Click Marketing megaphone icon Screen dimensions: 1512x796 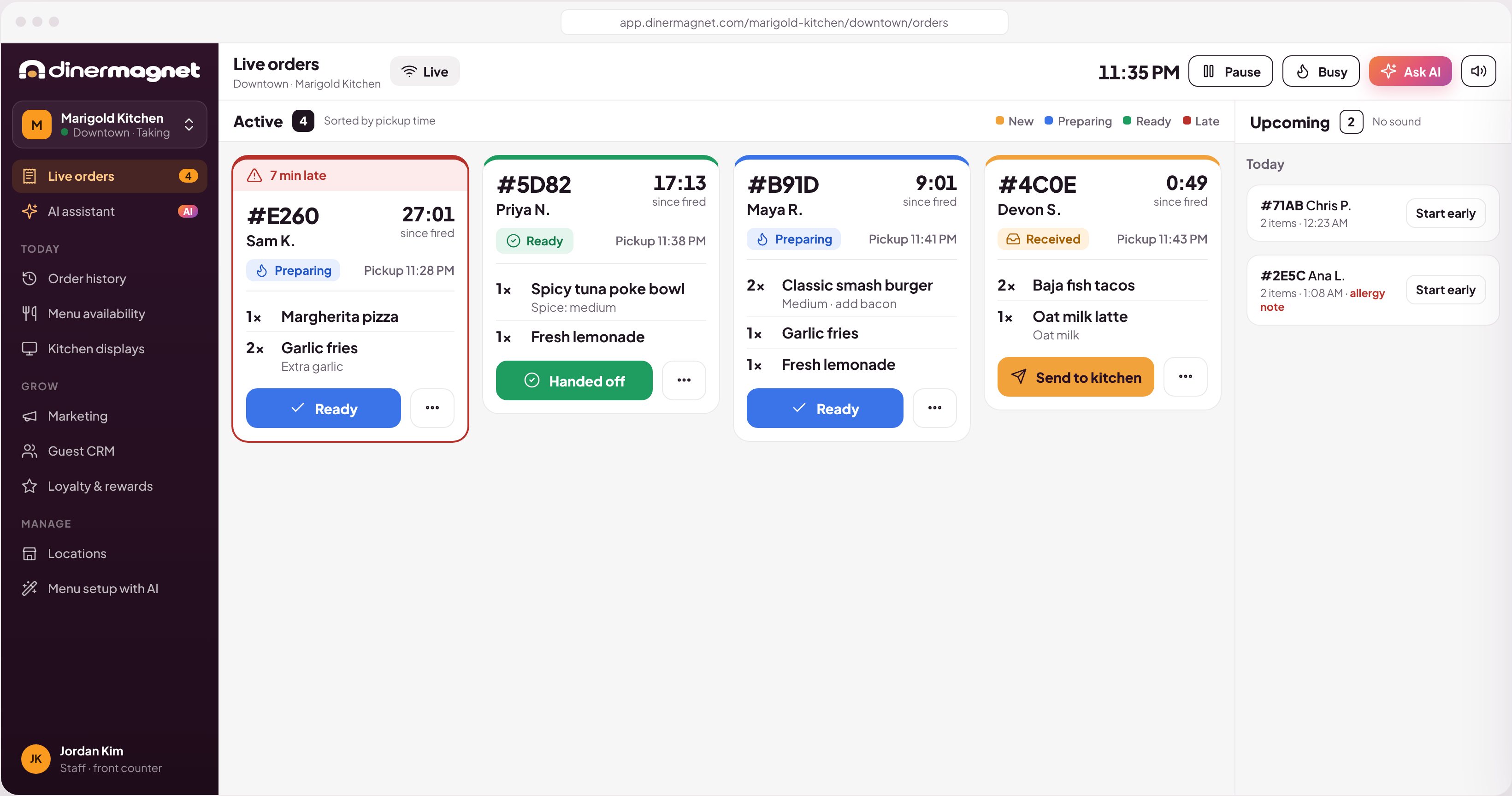(30, 416)
